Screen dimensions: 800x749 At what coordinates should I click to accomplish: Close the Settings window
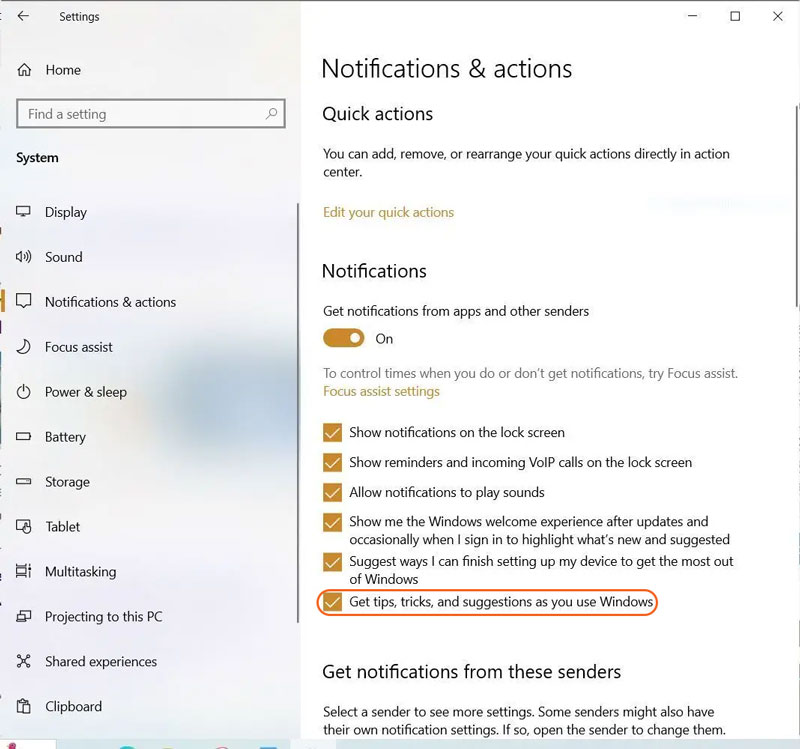[x=778, y=16]
